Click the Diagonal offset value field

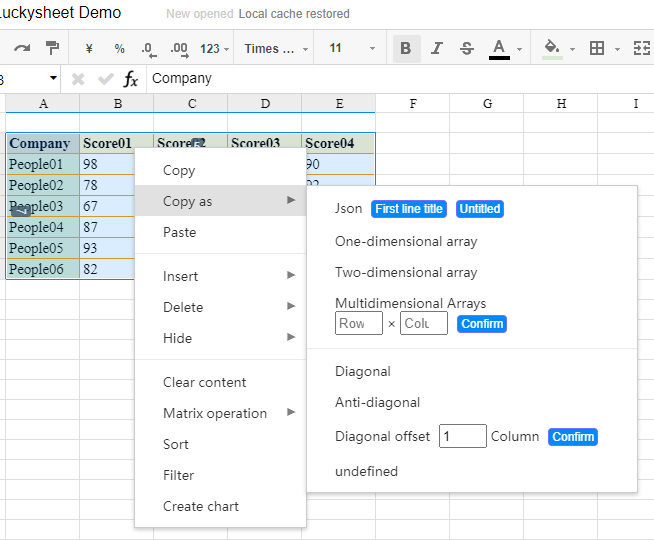coord(463,436)
